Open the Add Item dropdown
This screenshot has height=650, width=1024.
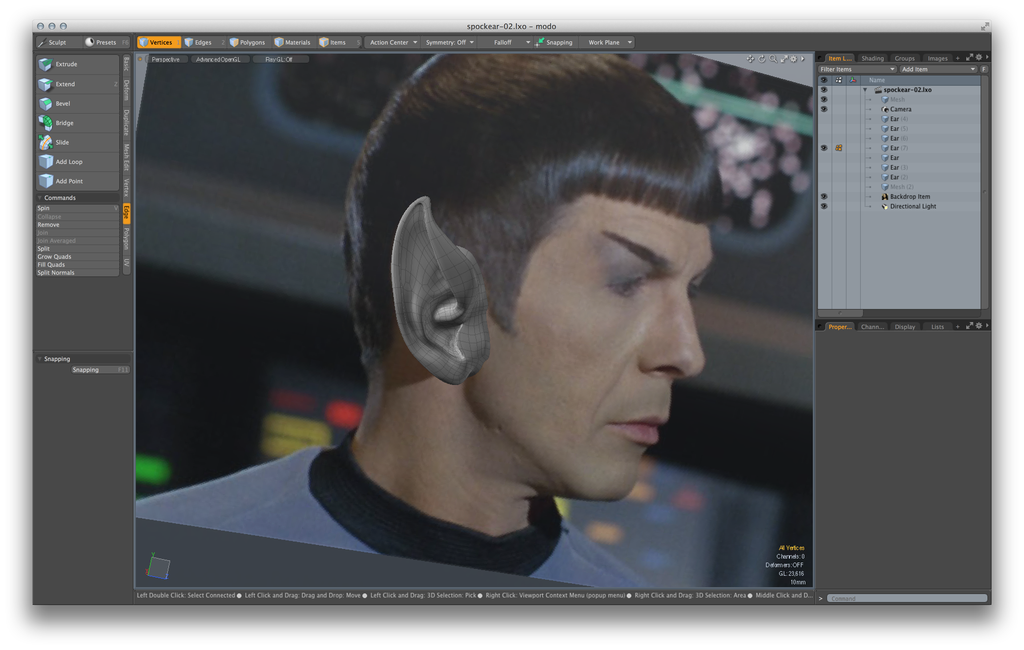pos(938,69)
